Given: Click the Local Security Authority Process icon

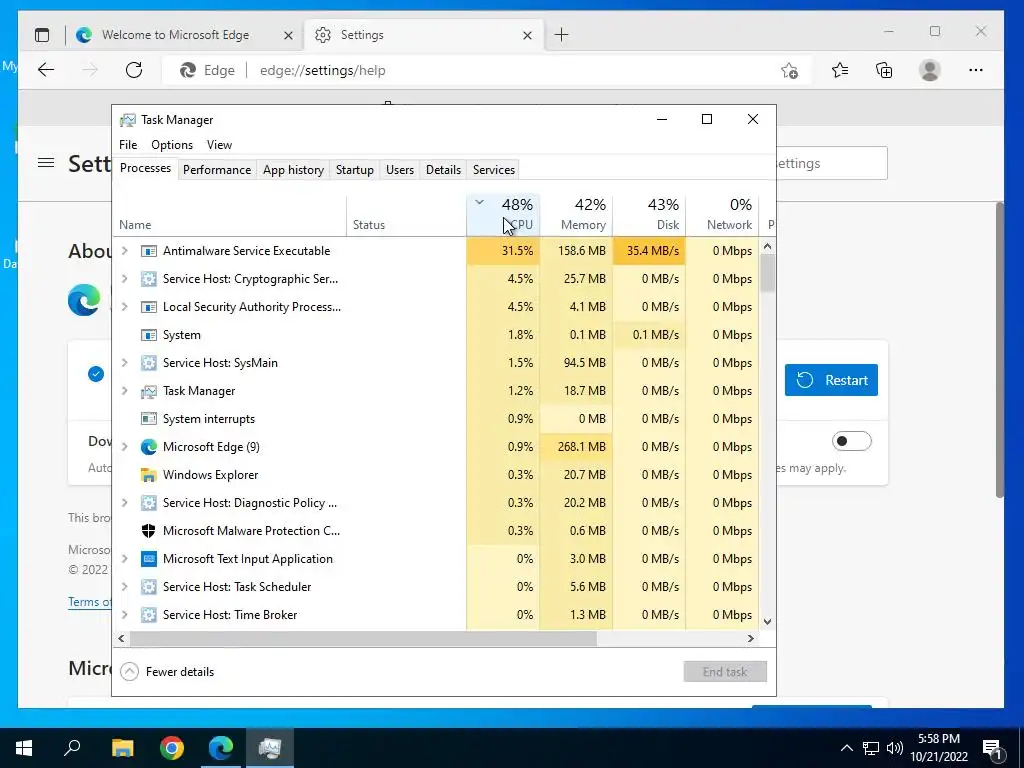Looking at the screenshot, I should [149, 307].
